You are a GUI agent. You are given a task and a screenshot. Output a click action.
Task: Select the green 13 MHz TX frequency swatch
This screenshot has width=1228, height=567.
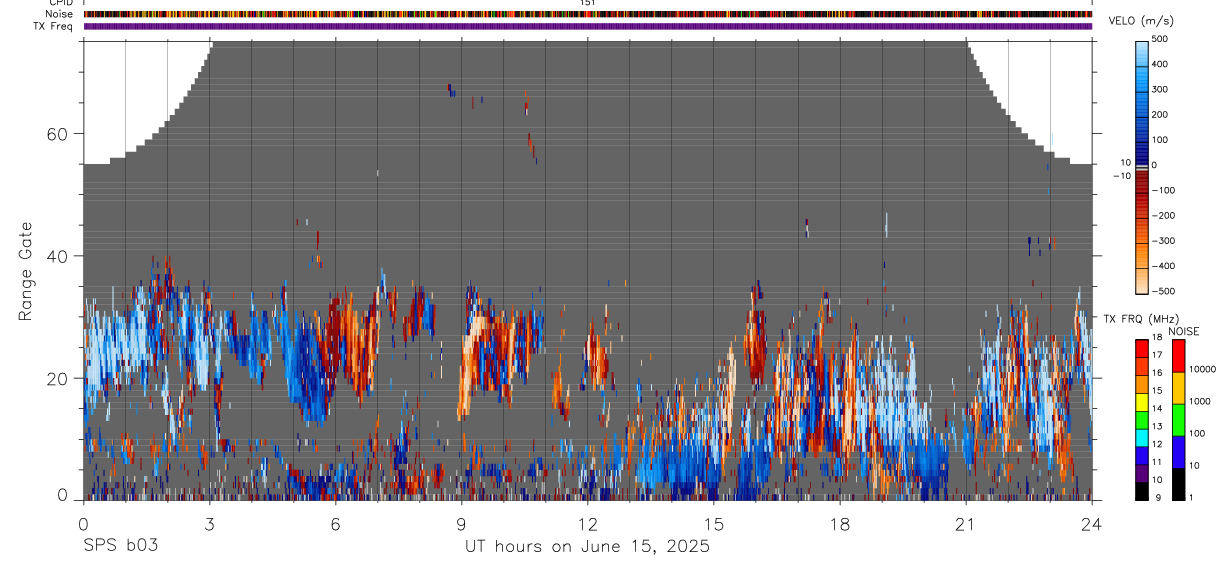(1141, 420)
